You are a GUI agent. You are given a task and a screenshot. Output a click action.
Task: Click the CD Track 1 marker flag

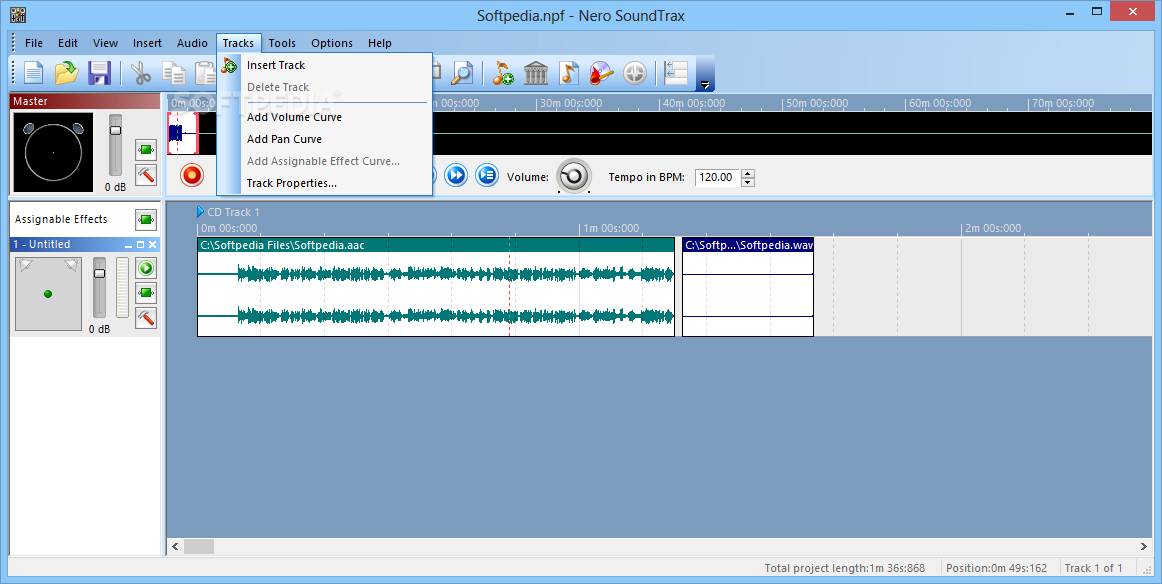(200, 212)
